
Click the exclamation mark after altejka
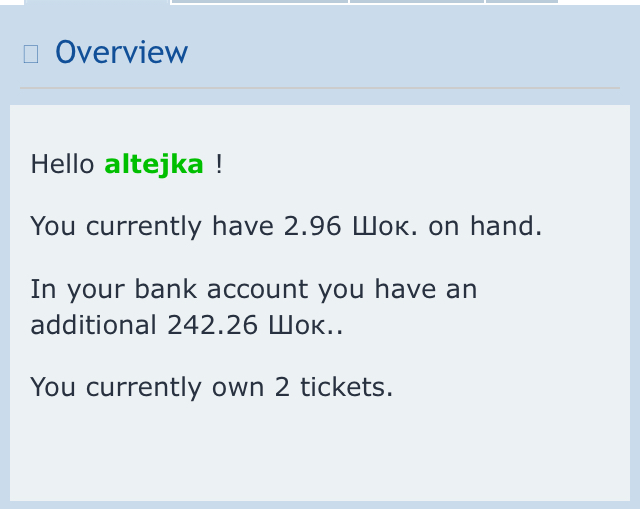point(218,164)
